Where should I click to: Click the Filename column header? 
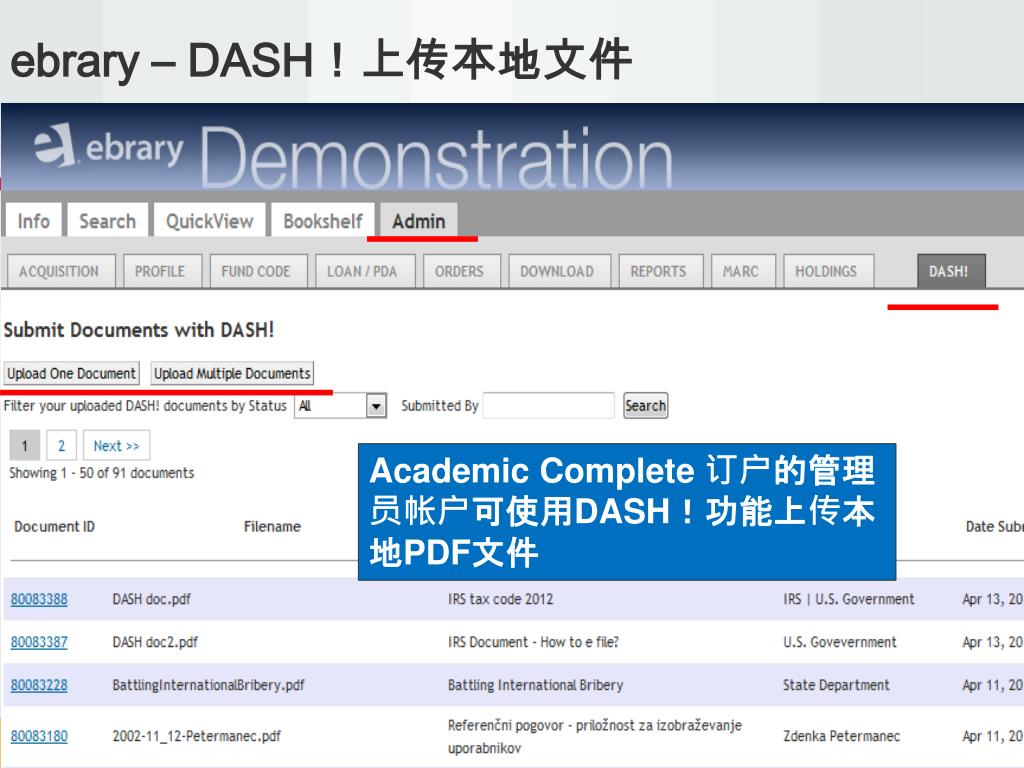point(272,526)
